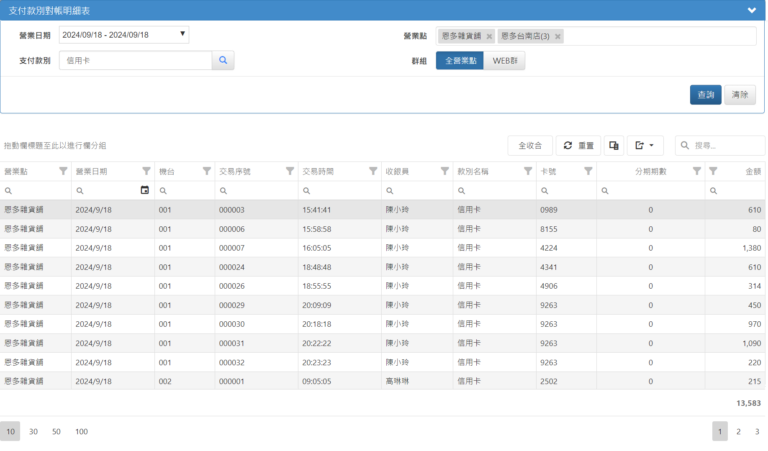
Task: Click search icon in 分期期數 filter cell
Action: click(x=605, y=190)
